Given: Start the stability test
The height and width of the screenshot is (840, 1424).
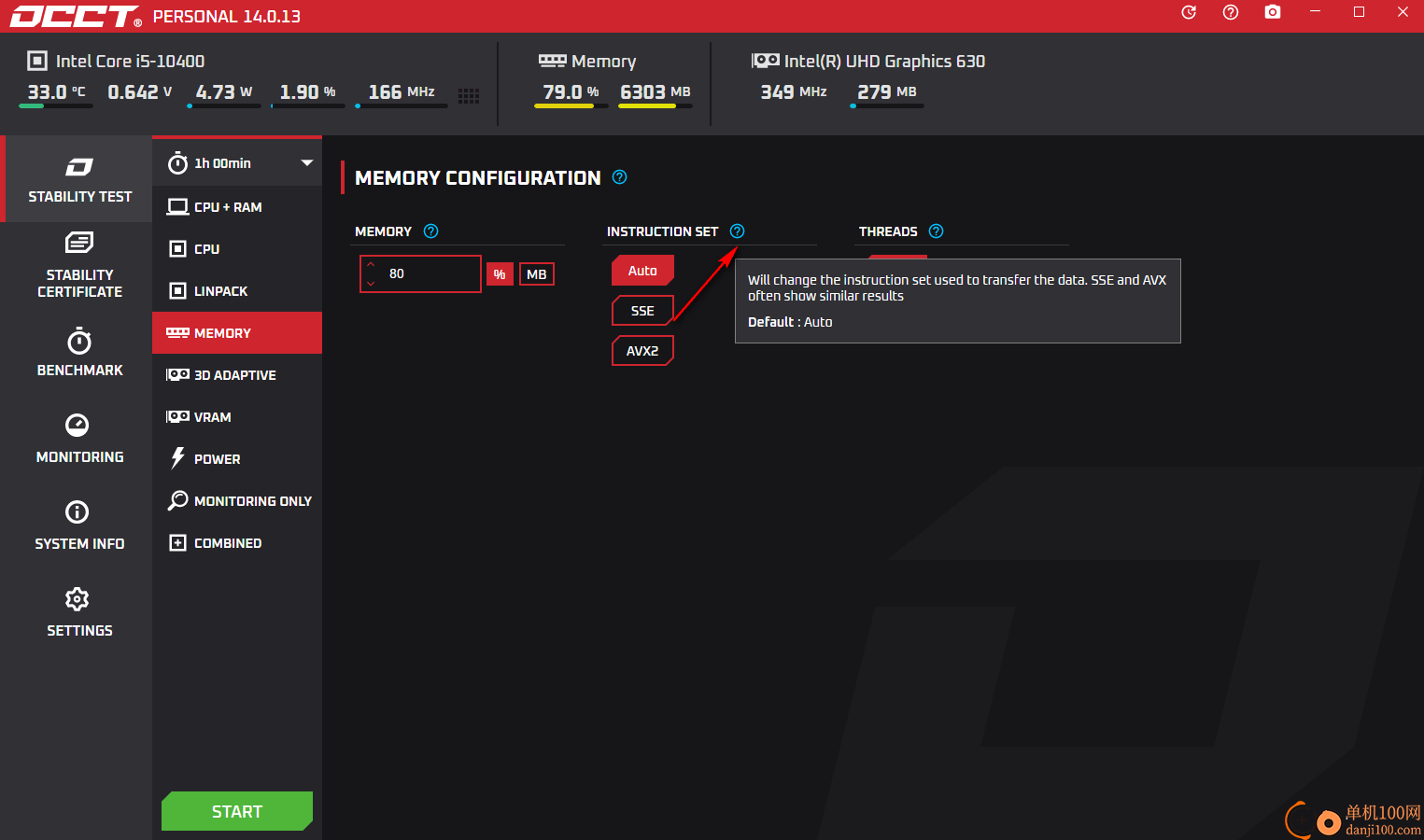Looking at the screenshot, I should click(x=237, y=811).
